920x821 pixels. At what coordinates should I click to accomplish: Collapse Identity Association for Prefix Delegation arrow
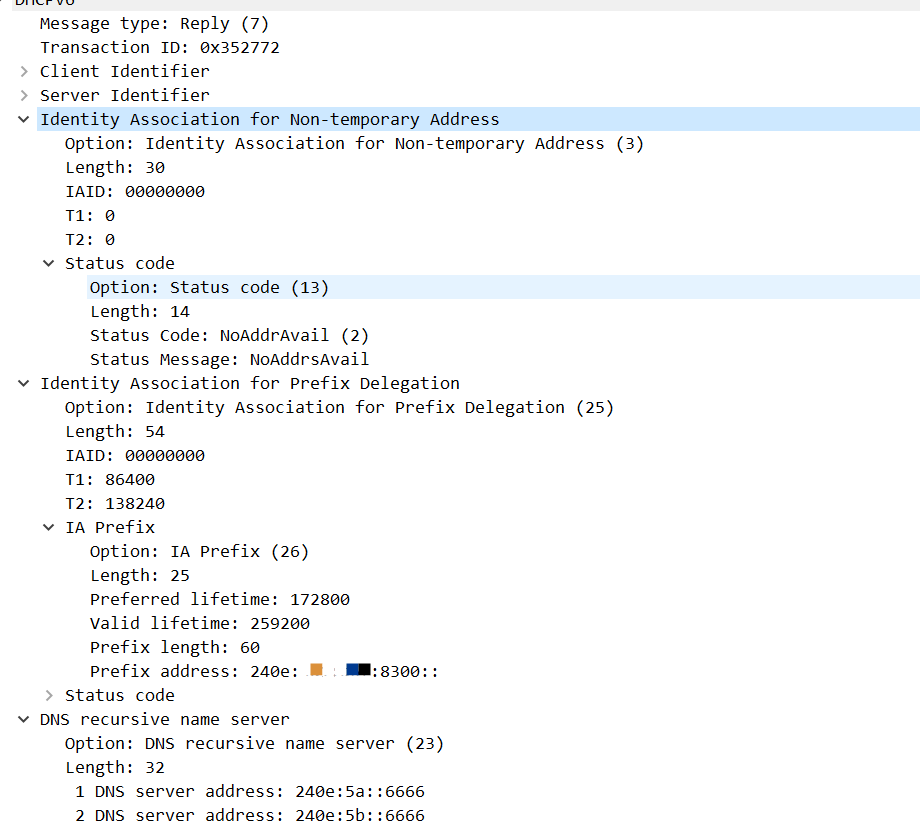[x=24, y=383]
